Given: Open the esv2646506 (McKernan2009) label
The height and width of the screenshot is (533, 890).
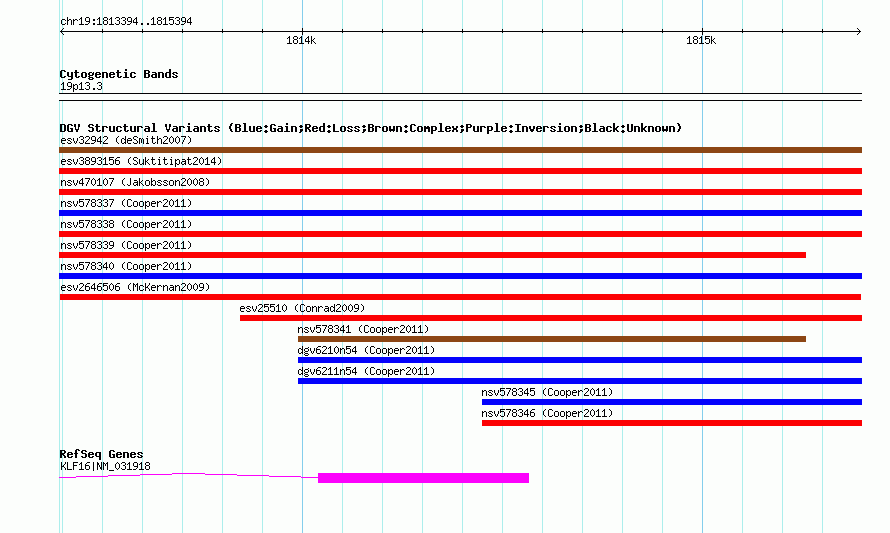Looking at the screenshot, I should point(135,287).
